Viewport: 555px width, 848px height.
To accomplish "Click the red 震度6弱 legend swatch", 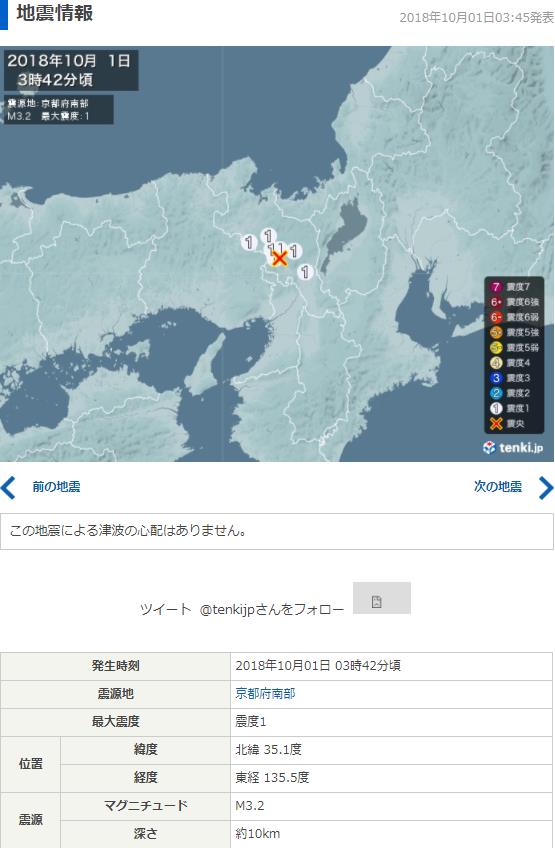I will [x=496, y=317].
